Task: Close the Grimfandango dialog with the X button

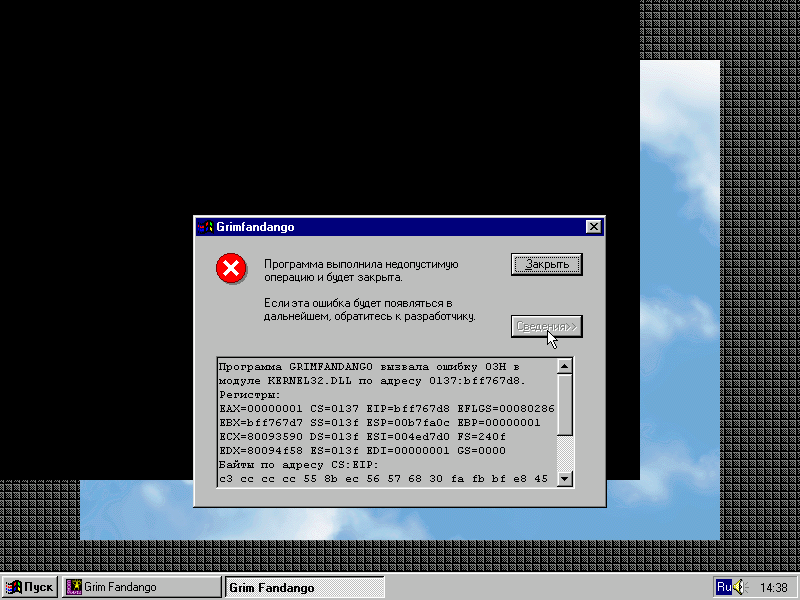Action: coord(593,227)
